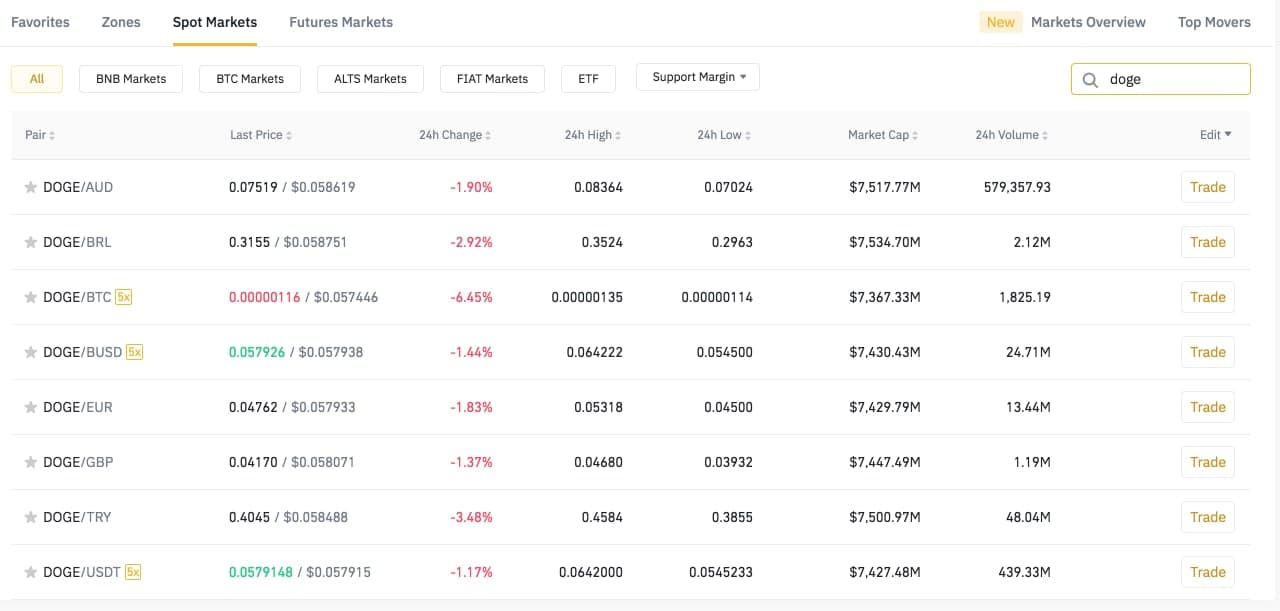Mark DOGE/USDT star as favorite
Image resolution: width=1280 pixels, height=611 pixels.
click(x=31, y=572)
